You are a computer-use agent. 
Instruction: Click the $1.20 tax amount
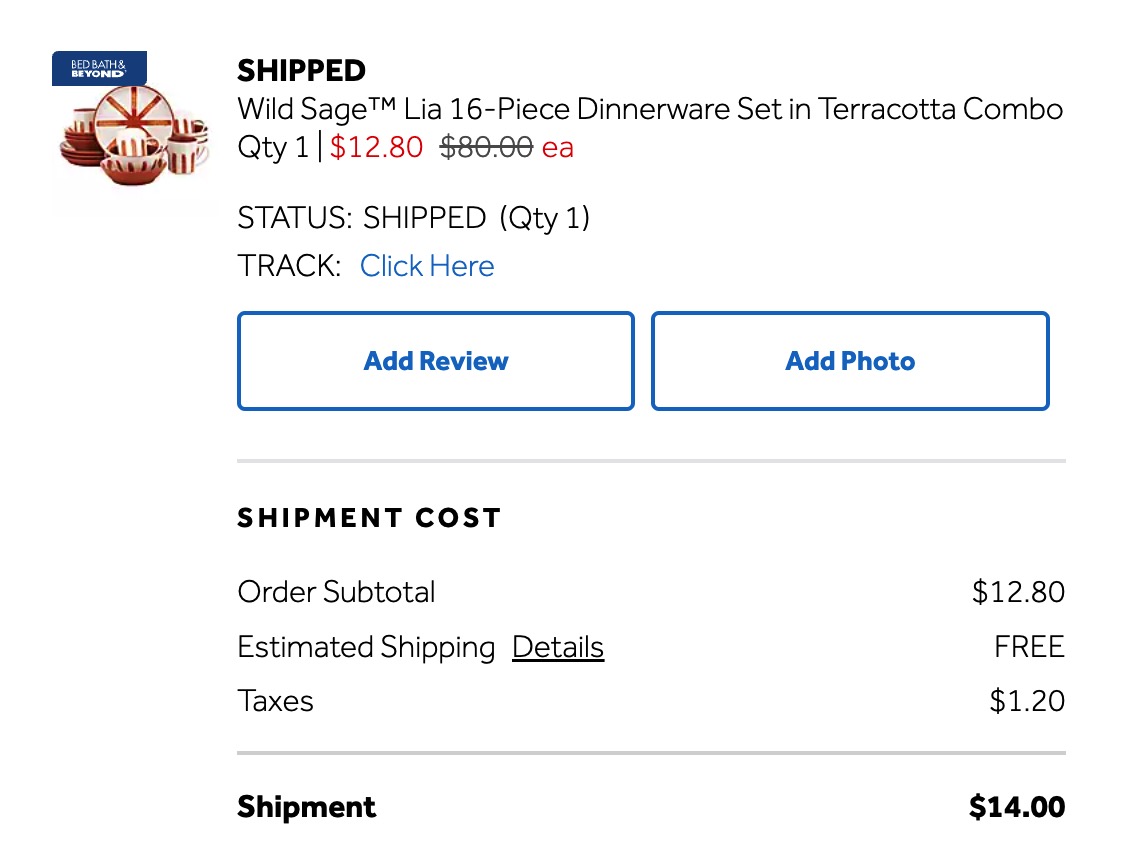pos(1027,701)
